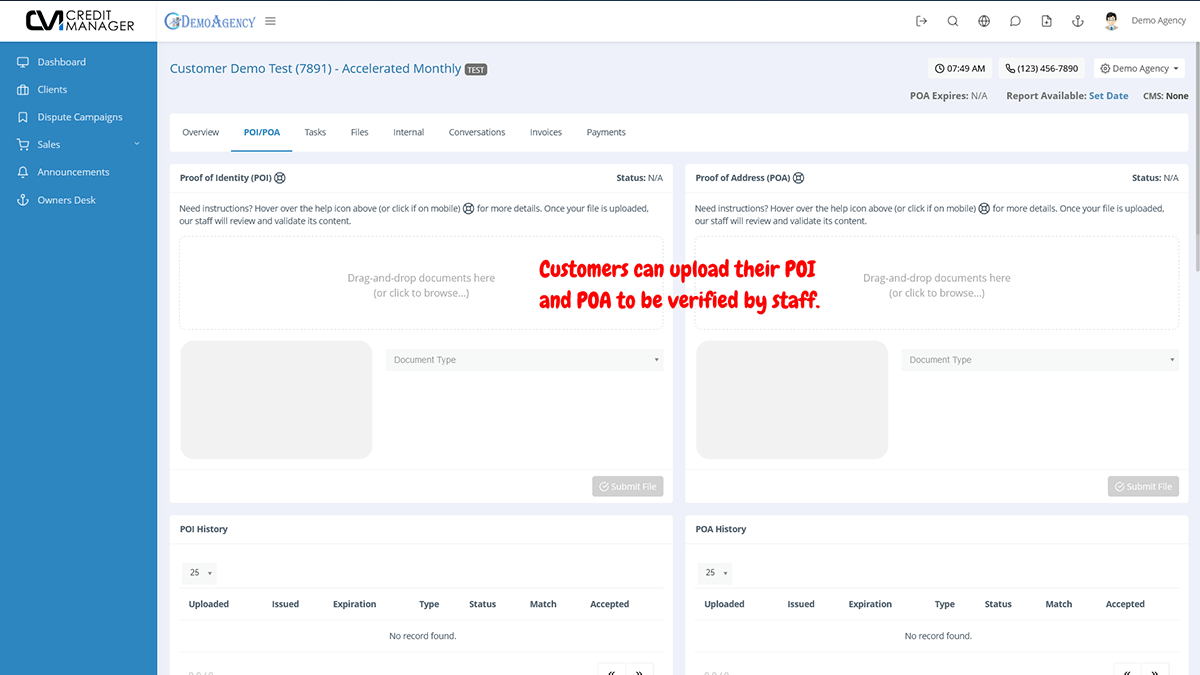Open the POI Document Type dropdown
Image resolution: width=1200 pixels, height=675 pixels.
[x=524, y=360]
